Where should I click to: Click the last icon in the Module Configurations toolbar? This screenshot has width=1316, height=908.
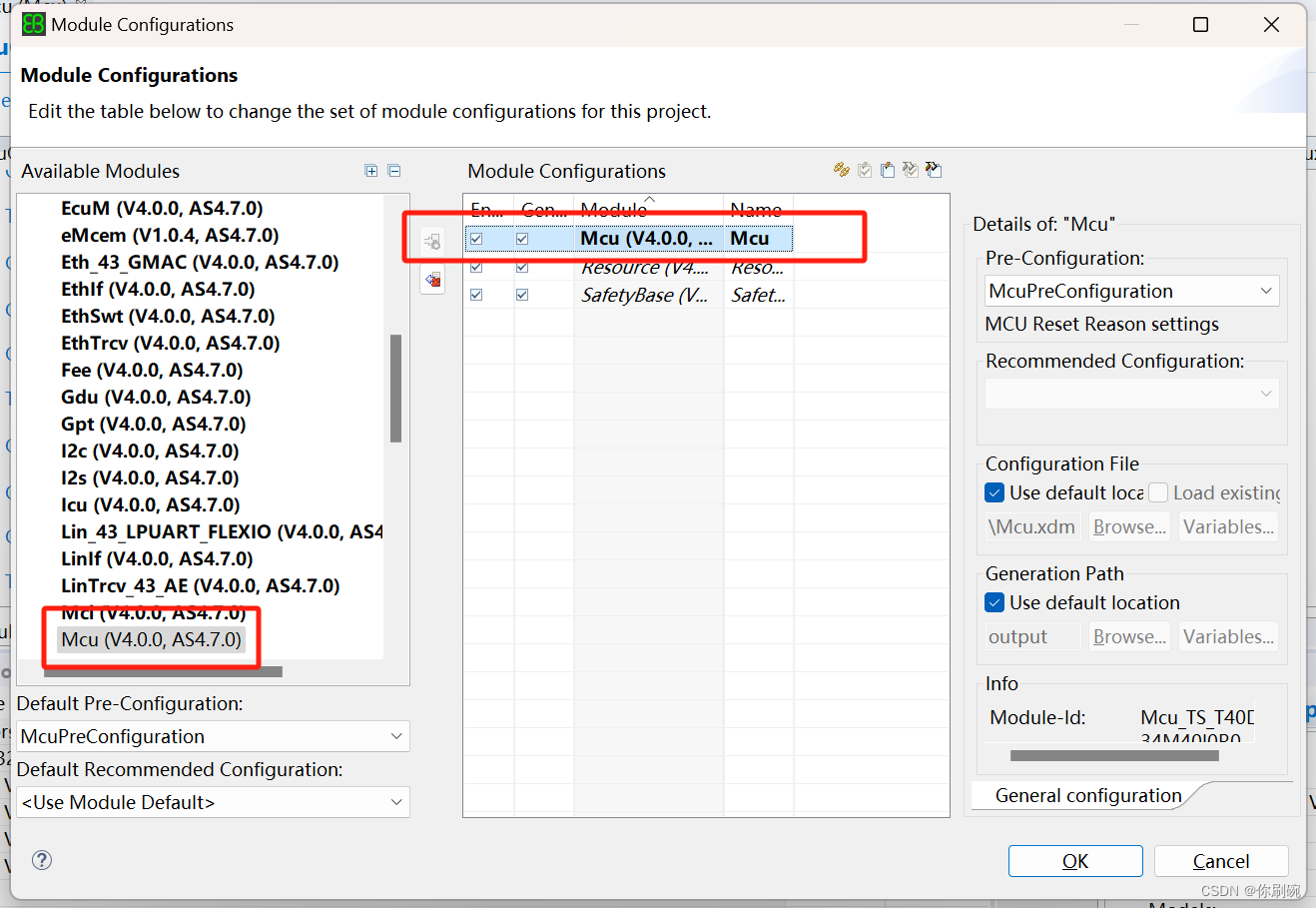[x=934, y=170]
